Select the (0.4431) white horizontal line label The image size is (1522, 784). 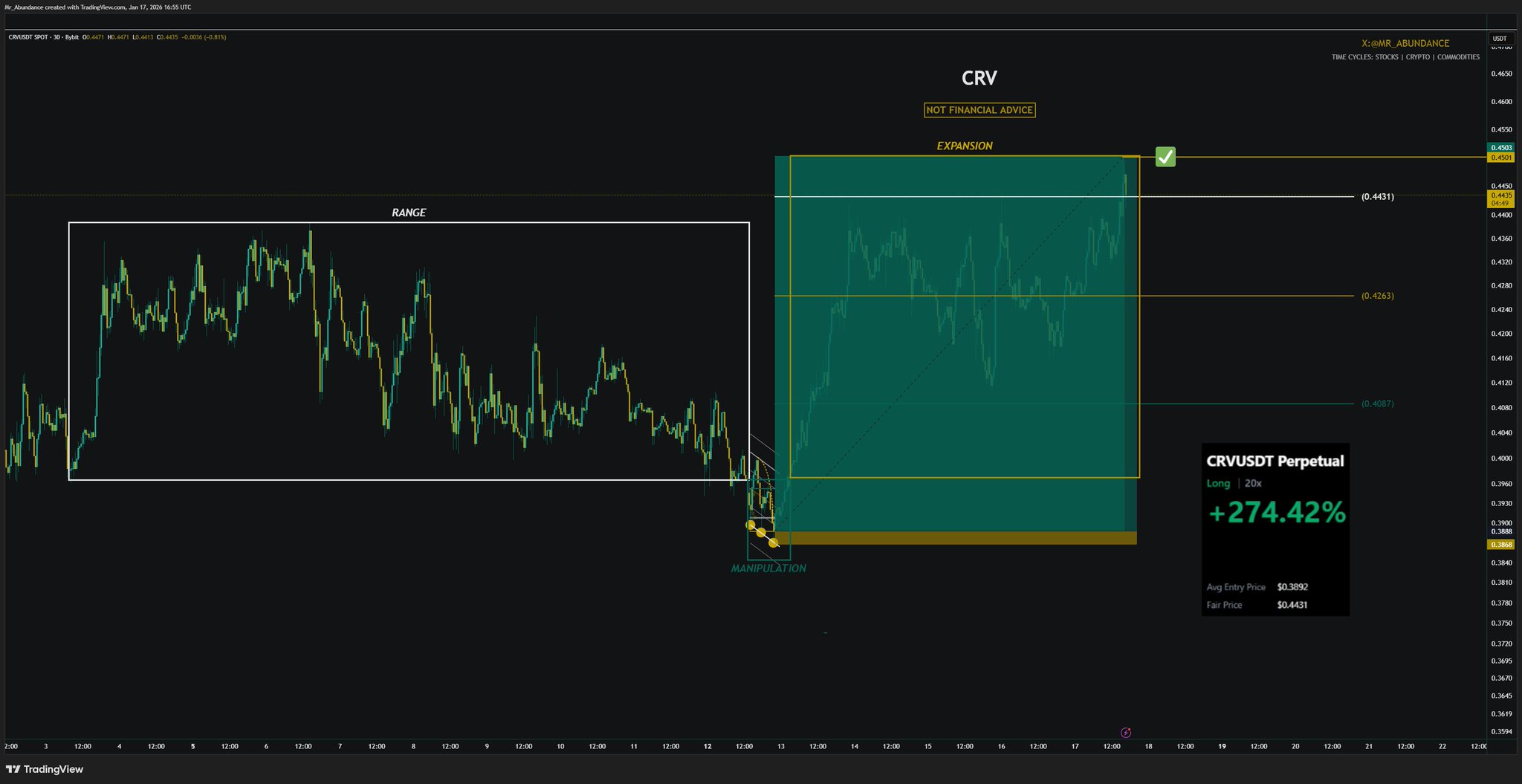(x=1377, y=197)
